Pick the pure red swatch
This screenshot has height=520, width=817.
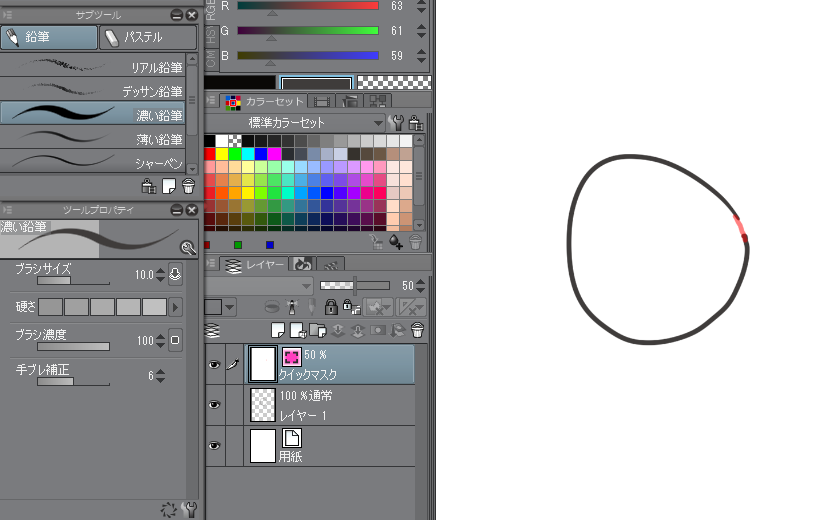[210, 154]
